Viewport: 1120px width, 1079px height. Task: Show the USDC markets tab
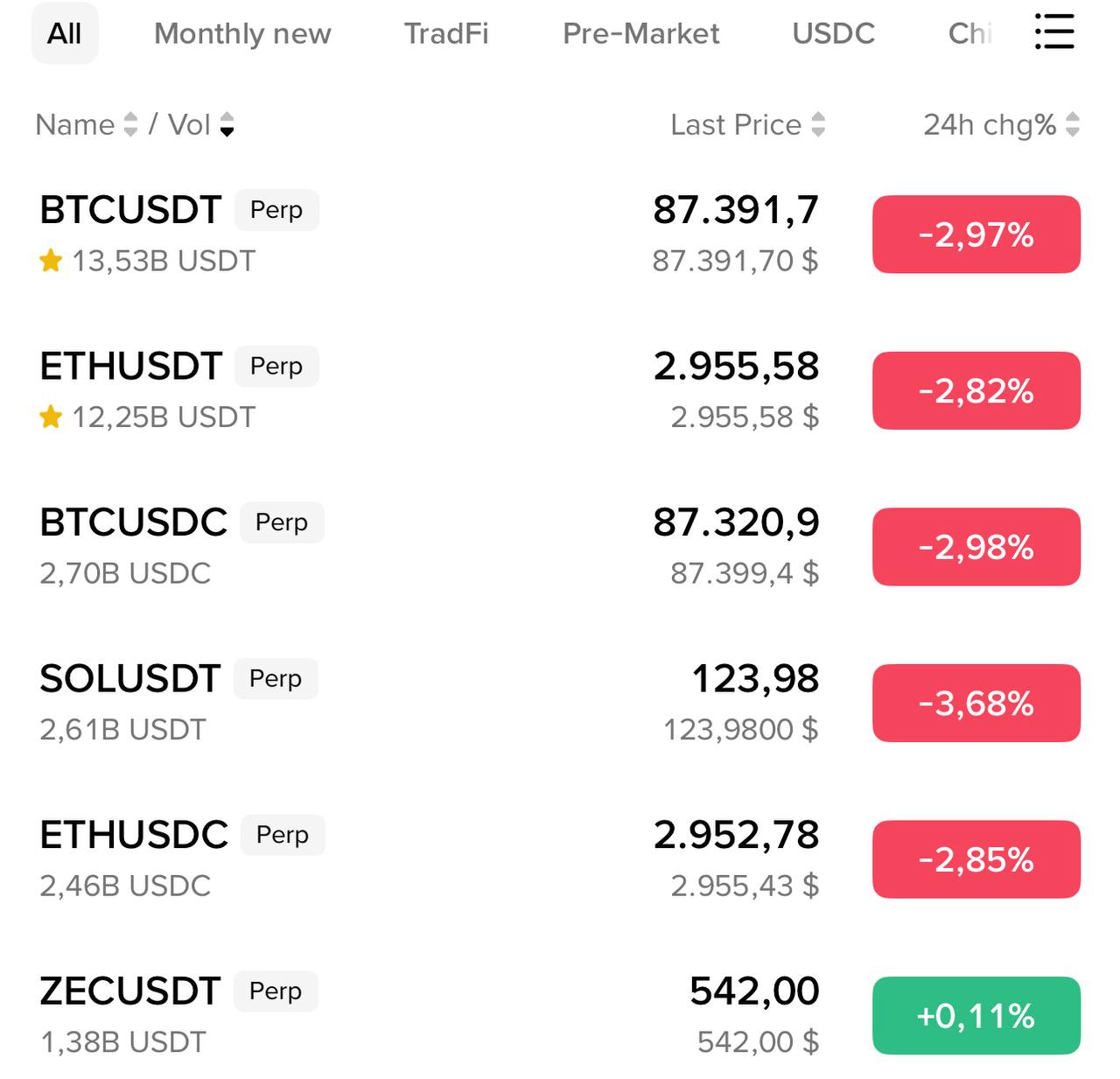click(833, 33)
